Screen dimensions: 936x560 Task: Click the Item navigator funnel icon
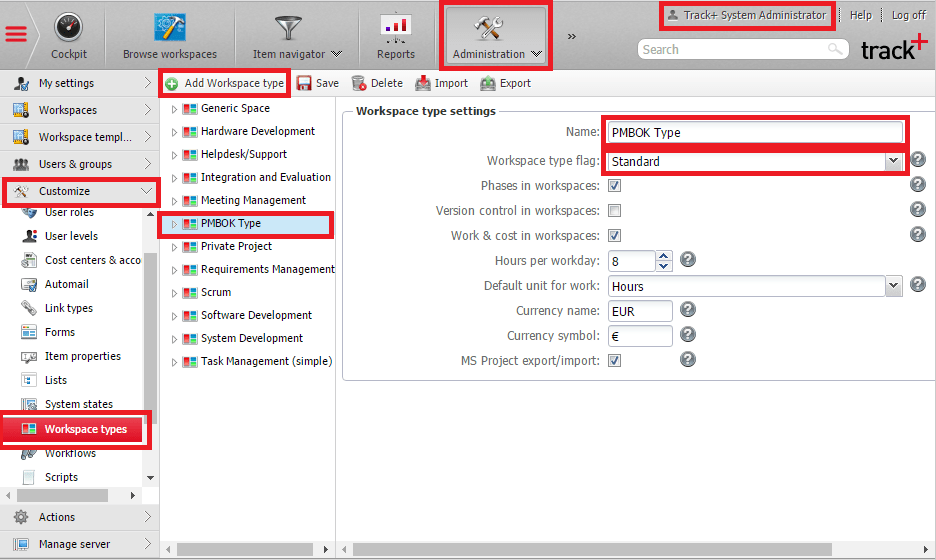[288, 29]
